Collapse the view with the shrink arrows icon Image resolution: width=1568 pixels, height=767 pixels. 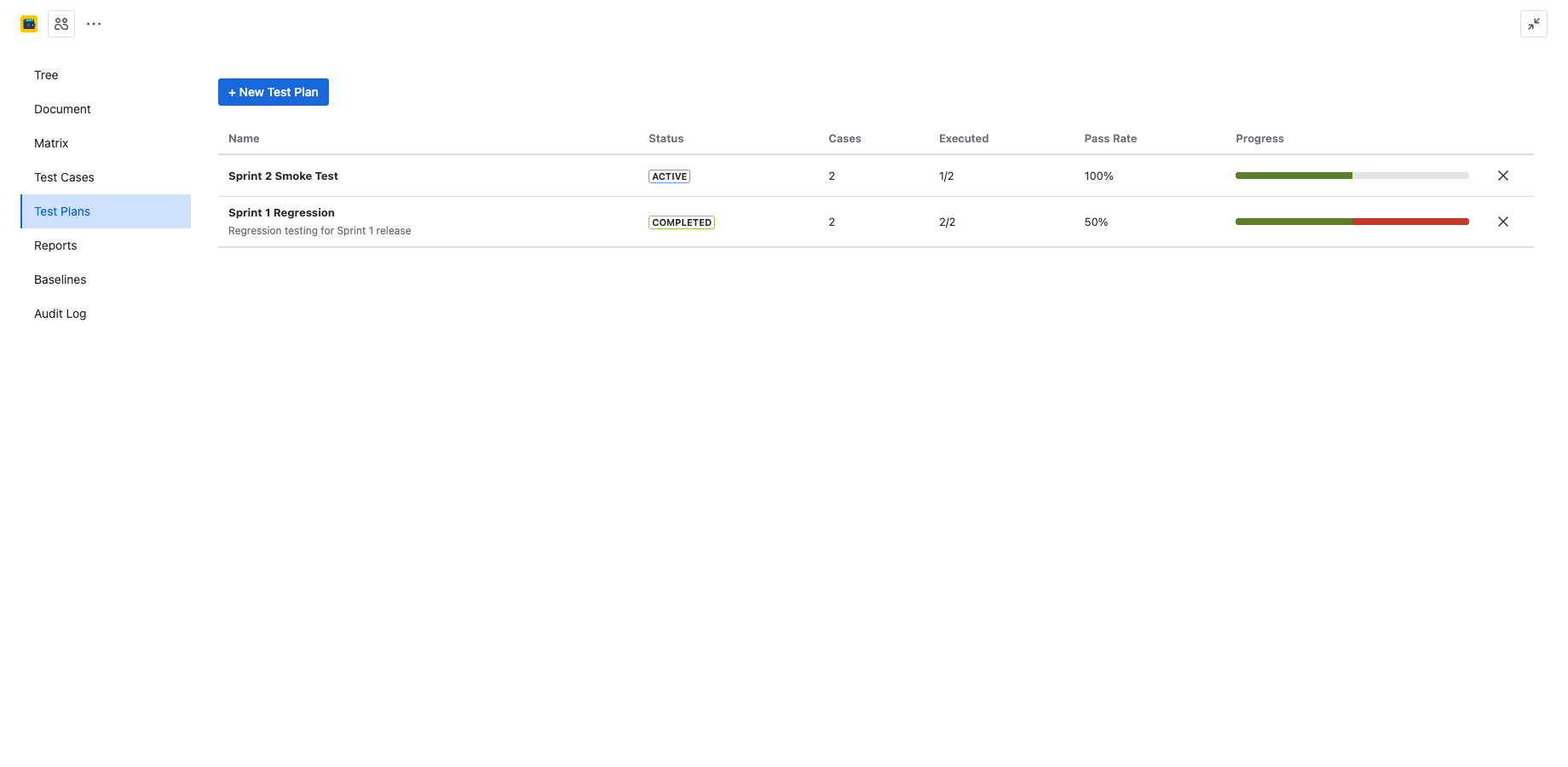click(1534, 24)
